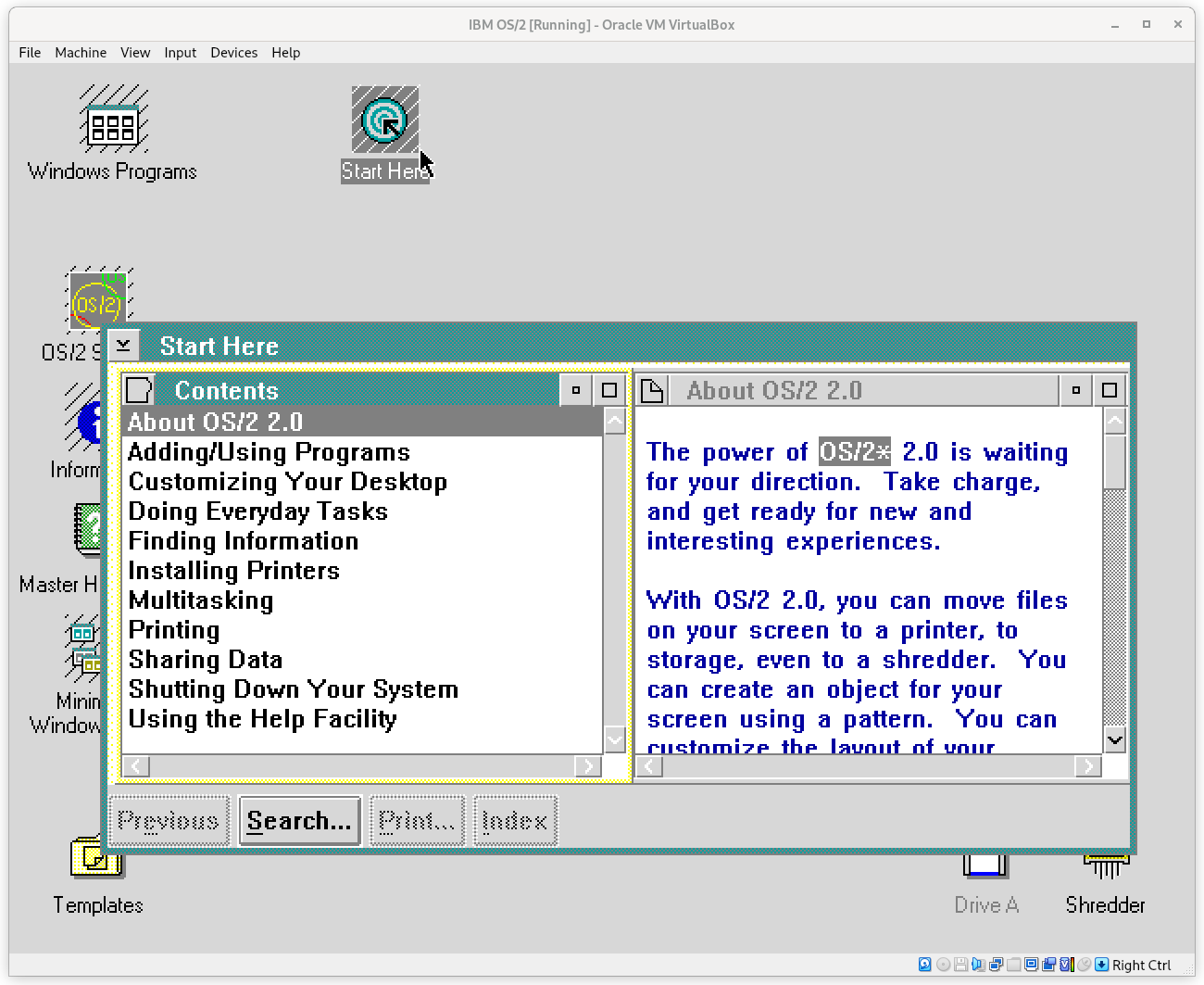Click the About pane vertical scrollbar thumb
This screenshot has height=985, width=1204.
[x=1115, y=461]
